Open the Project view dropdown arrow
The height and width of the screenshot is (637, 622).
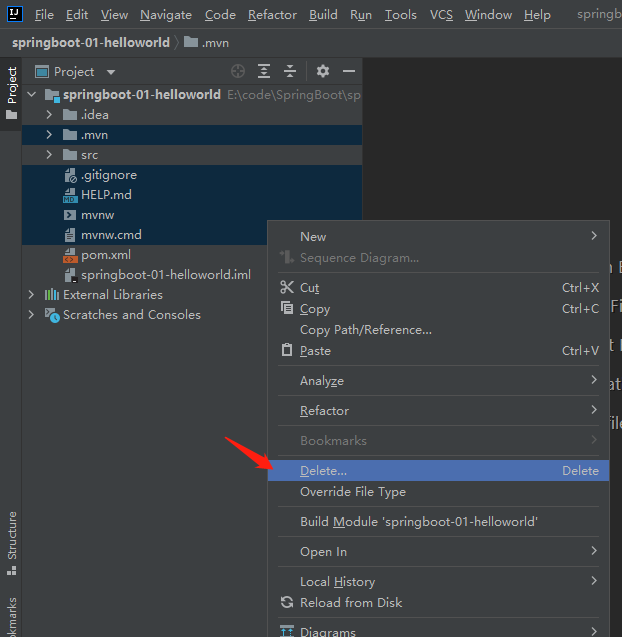coord(111,72)
